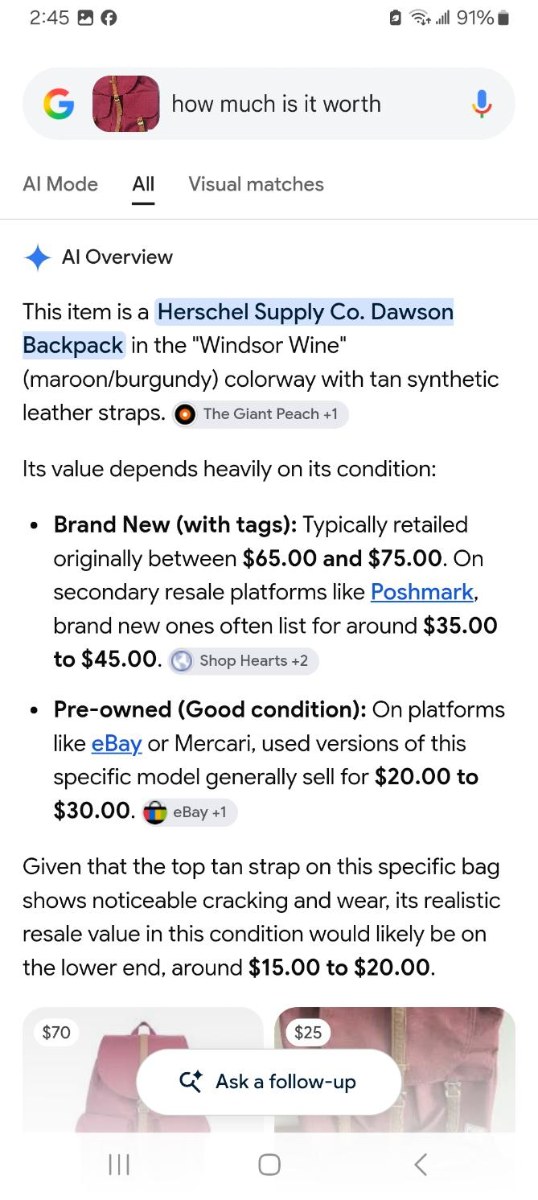This screenshot has width=538, height=1200.
Task: Open the recent apps navigation button
Action: (x=118, y=1163)
